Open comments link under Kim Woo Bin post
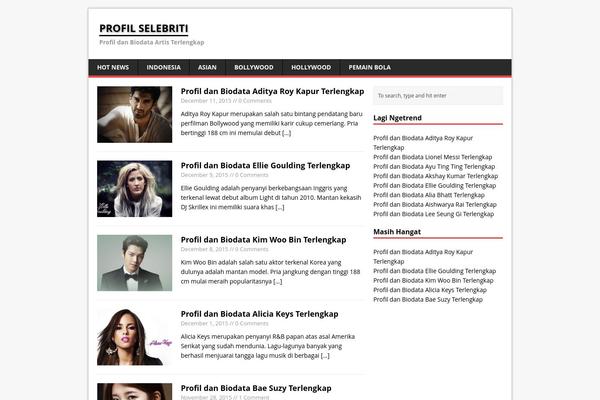 (251, 249)
